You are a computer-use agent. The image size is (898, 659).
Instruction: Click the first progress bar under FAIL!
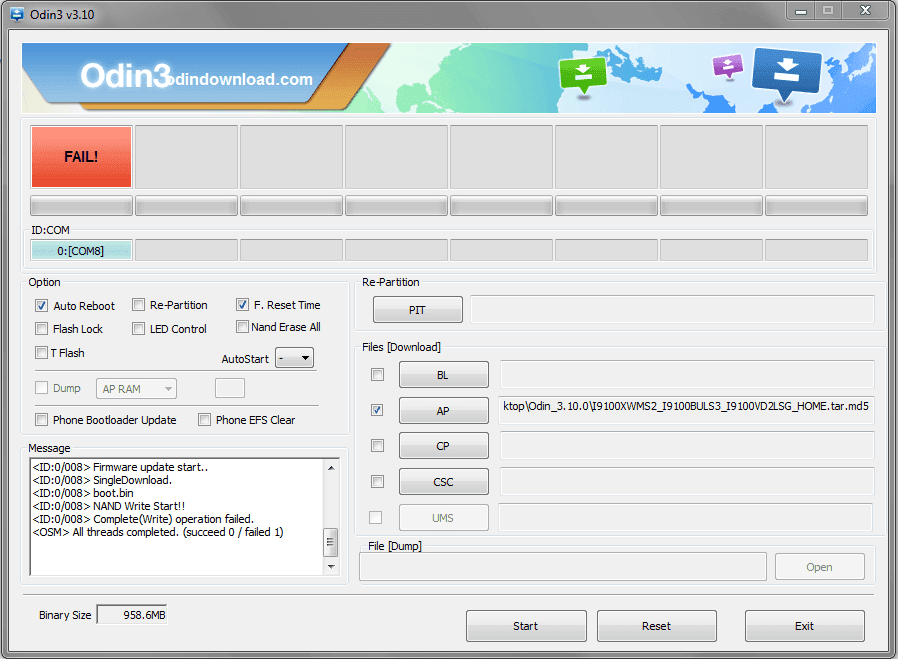[x=81, y=206]
